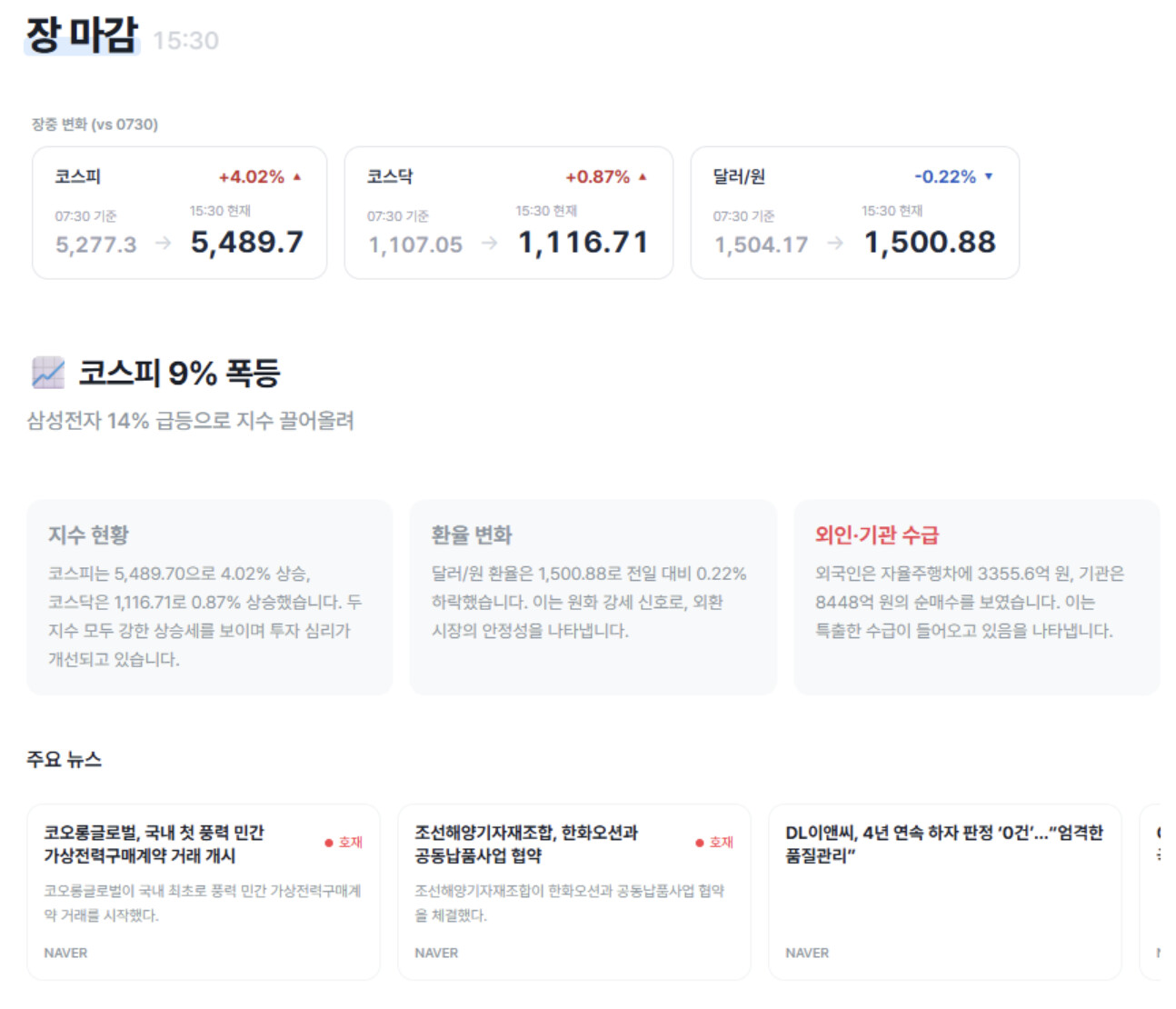Click the blue down triangle in 달러/원 card

(989, 176)
